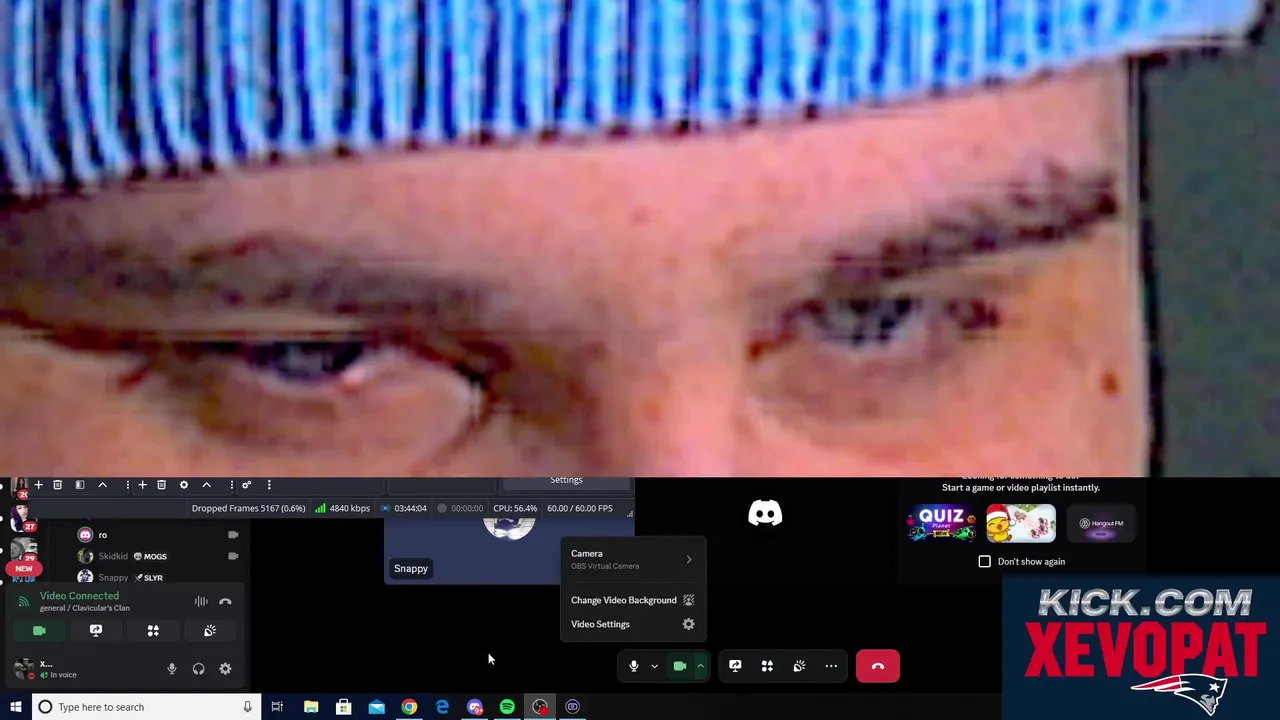Choose Change Video Background
The image size is (1280, 720).
632,600
